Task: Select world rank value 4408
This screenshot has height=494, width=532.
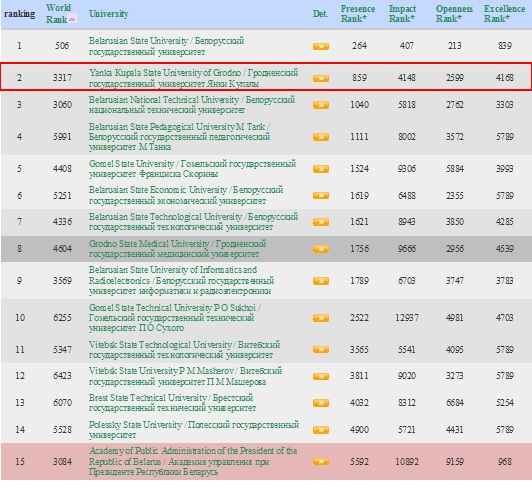Action: click(62, 168)
